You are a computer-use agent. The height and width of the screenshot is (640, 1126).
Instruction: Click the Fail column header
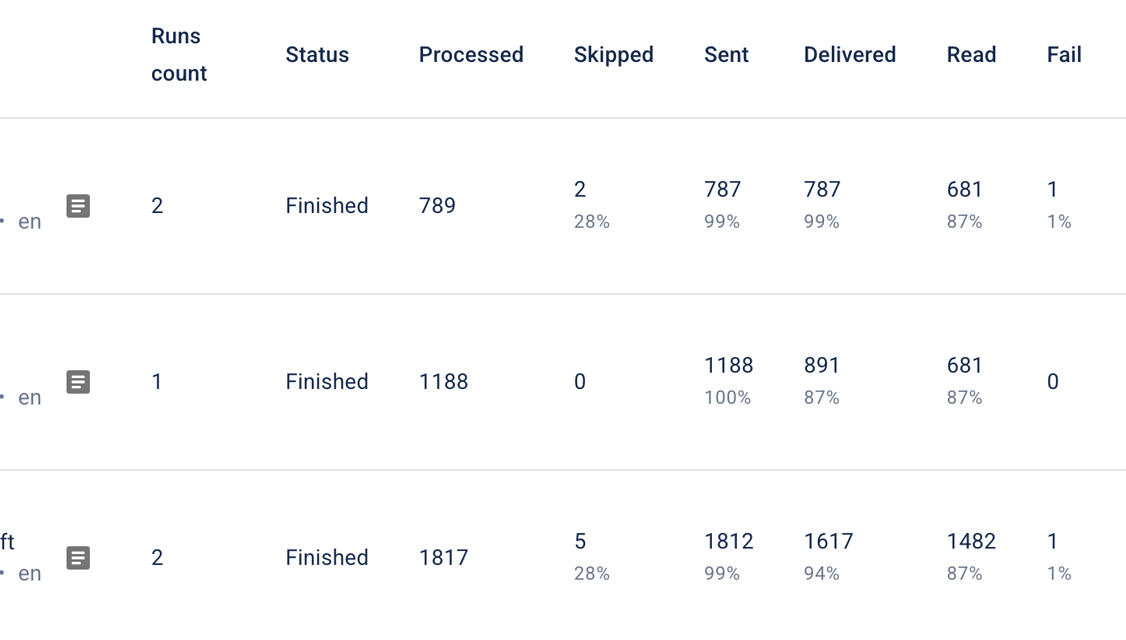1064,55
